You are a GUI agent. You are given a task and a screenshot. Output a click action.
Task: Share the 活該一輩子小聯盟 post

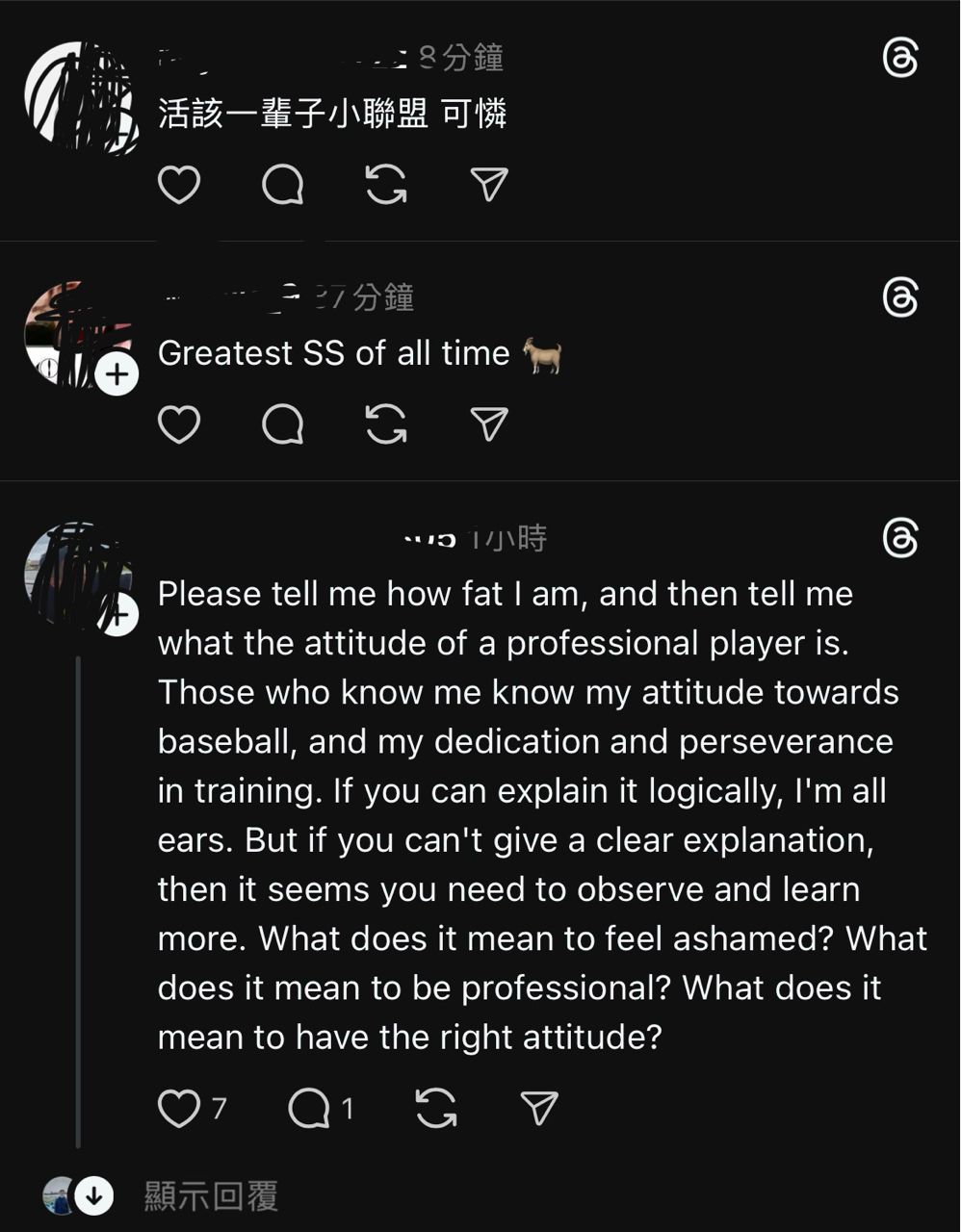pyautogui.click(x=489, y=185)
